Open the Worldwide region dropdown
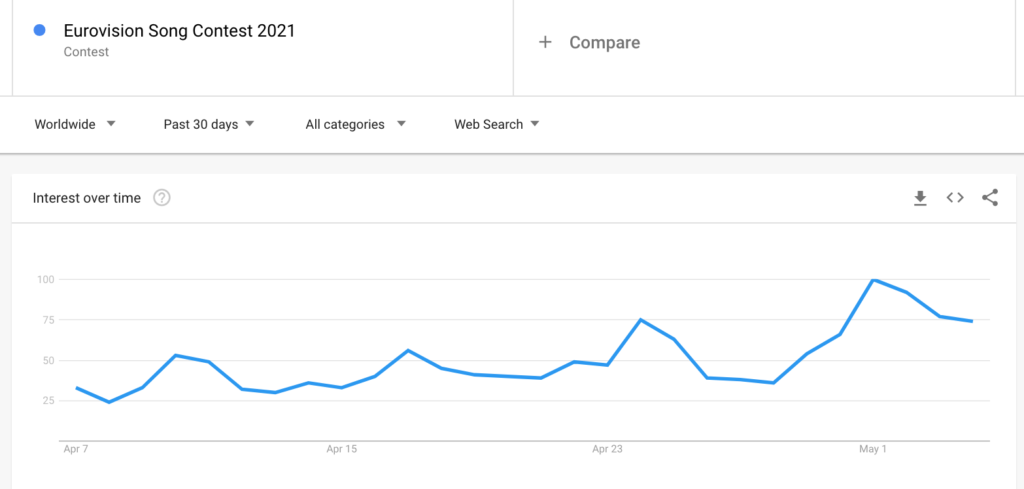Viewport: 1024px width, 489px height. pyautogui.click(x=75, y=124)
